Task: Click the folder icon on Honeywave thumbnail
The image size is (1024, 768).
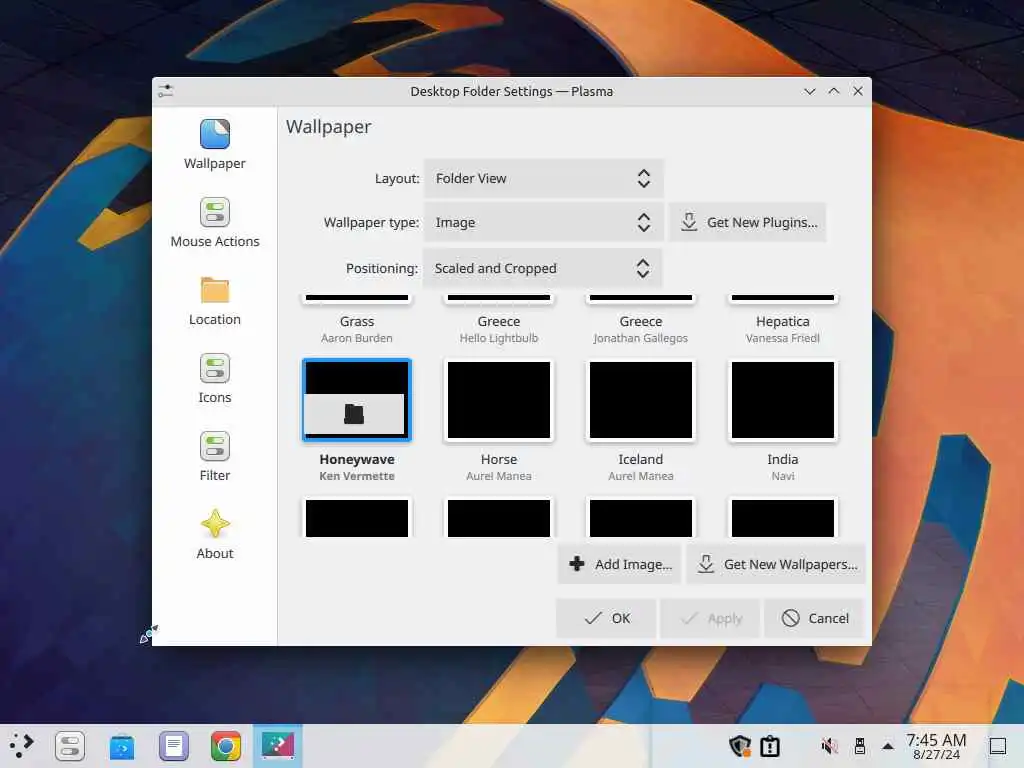Action: pos(354,414)
